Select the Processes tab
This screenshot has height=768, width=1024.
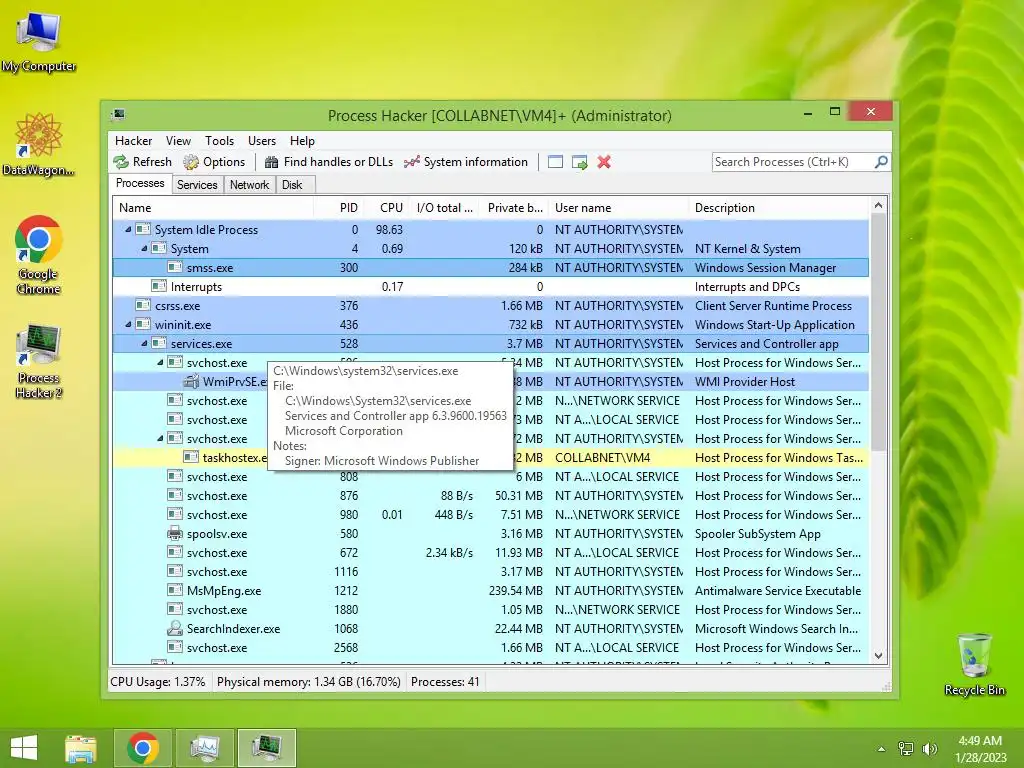140,183
